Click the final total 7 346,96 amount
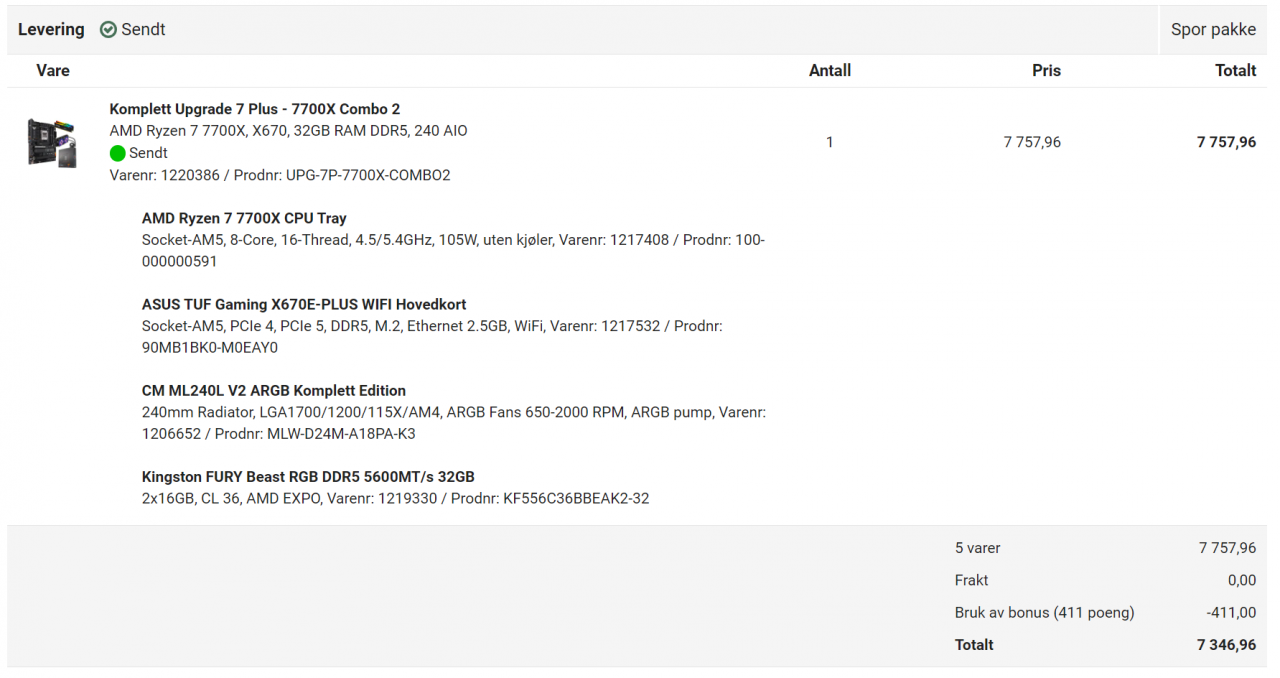1280x678 pixels. (1226, 645)
